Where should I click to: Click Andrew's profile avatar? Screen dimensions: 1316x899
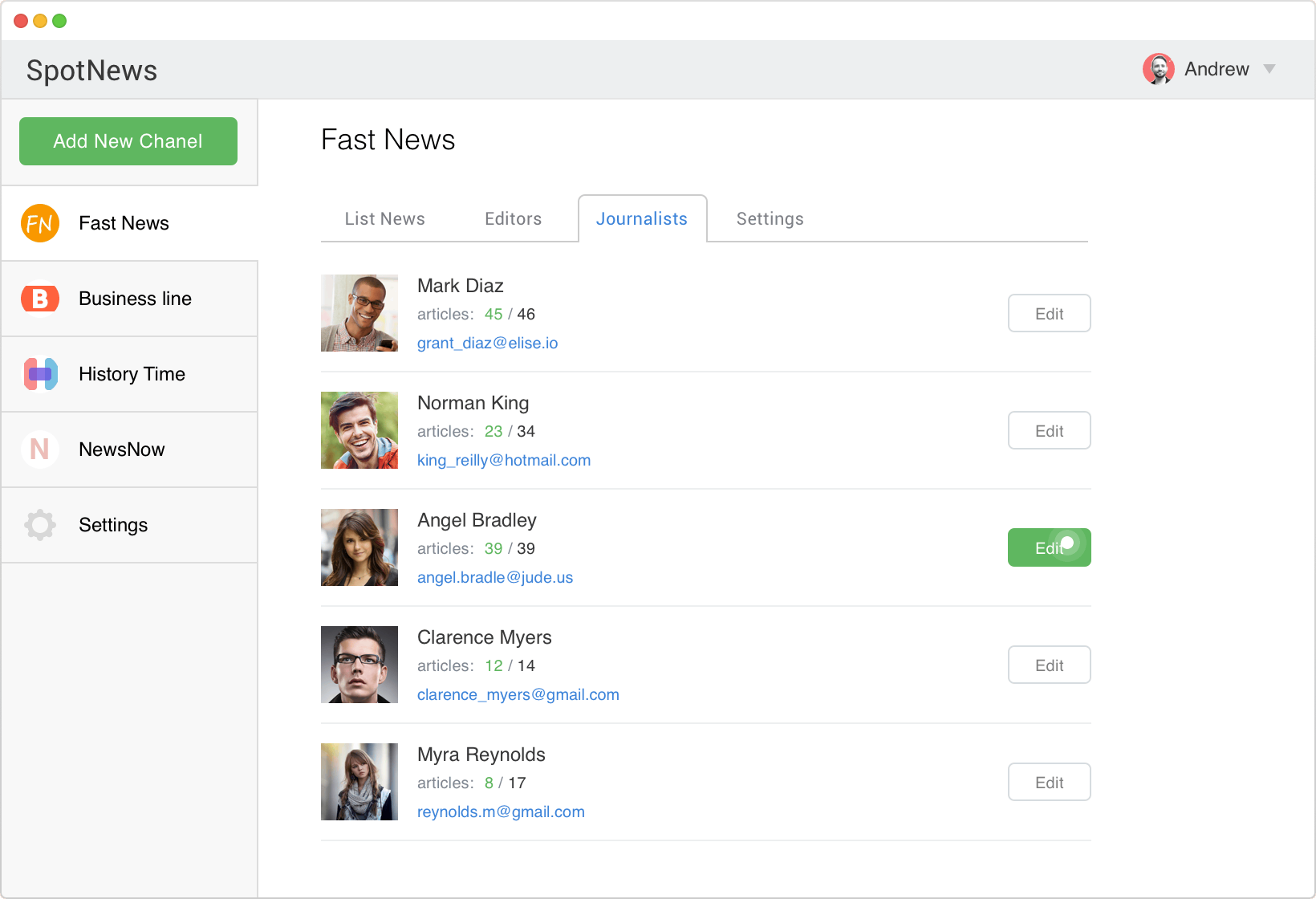point(1159,69)
